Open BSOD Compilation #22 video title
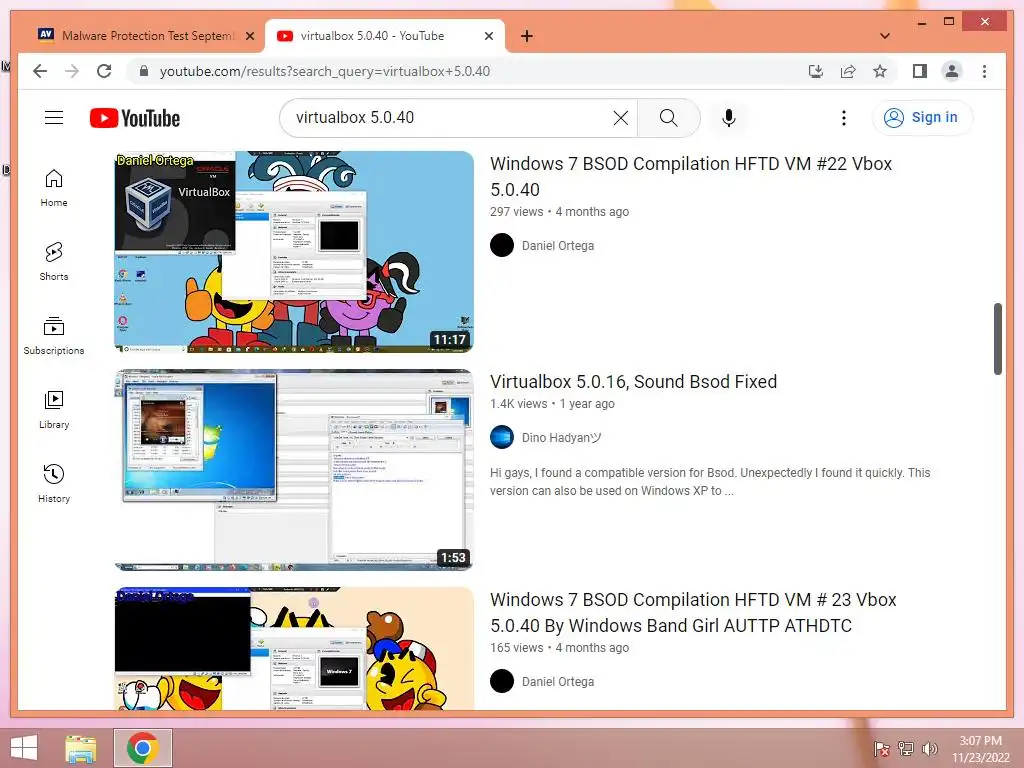The height and width of the screenshot is (768, 1024). [x=691, y=176]
